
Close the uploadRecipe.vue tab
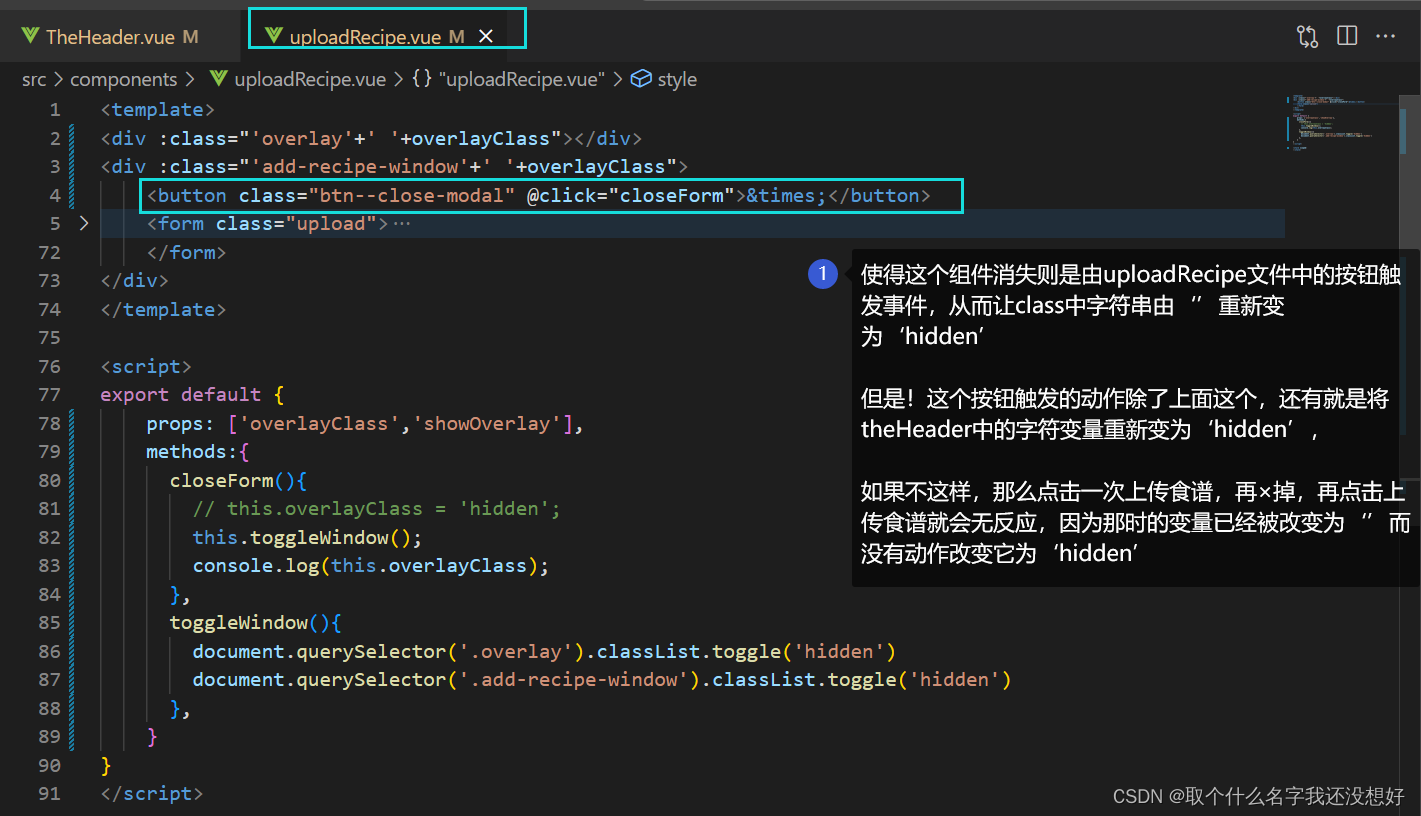point(486,37)
